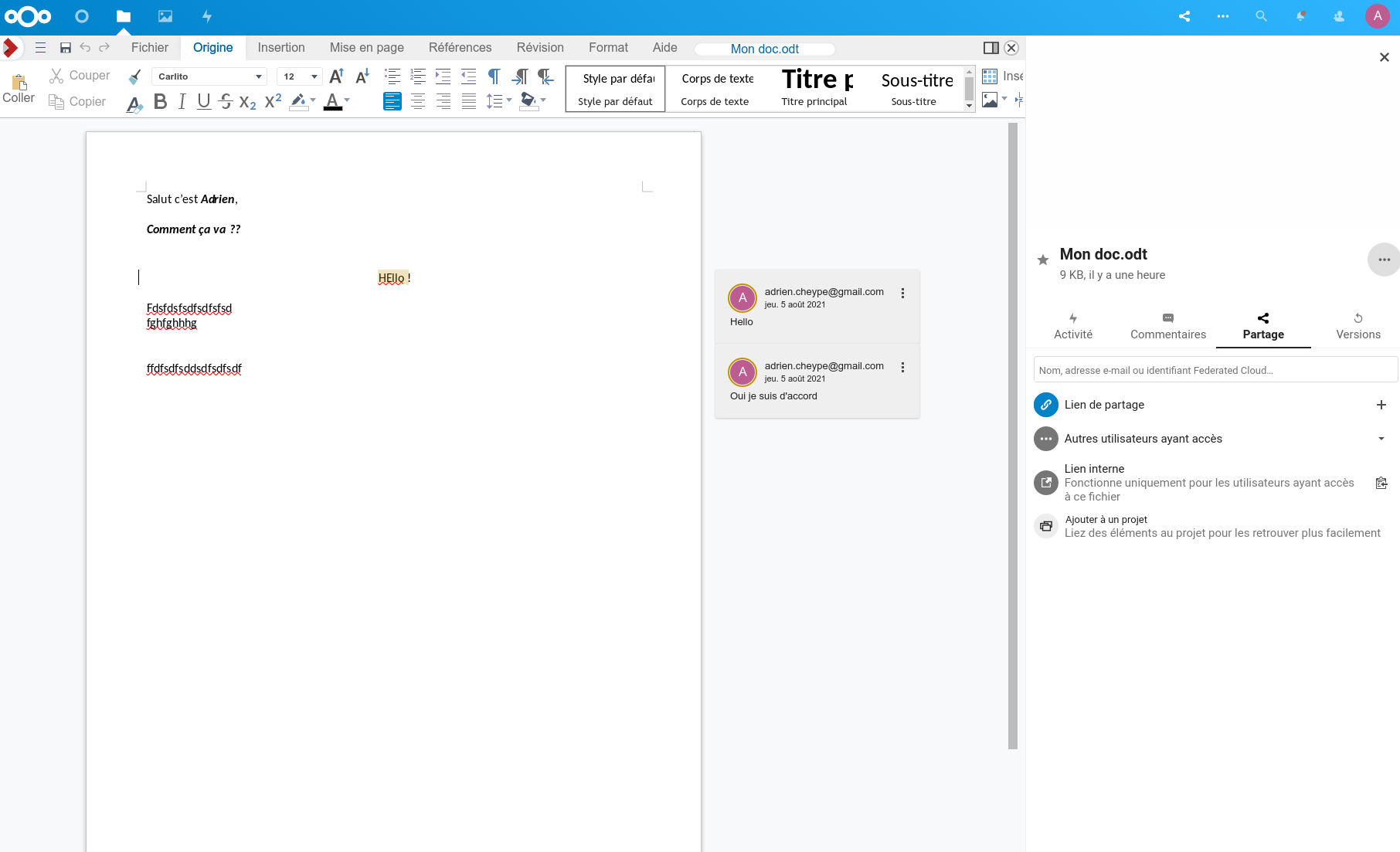Open the hamburger menu icon

[41, 48]
